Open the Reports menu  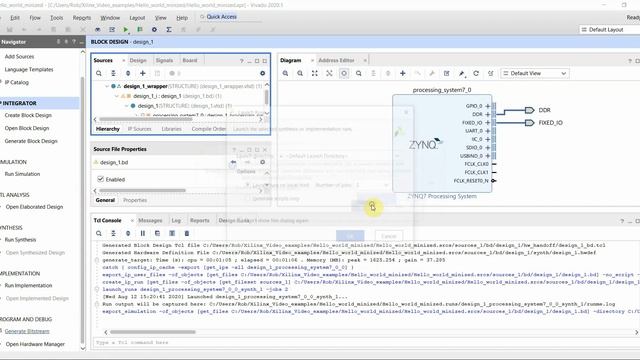[82, 18]
